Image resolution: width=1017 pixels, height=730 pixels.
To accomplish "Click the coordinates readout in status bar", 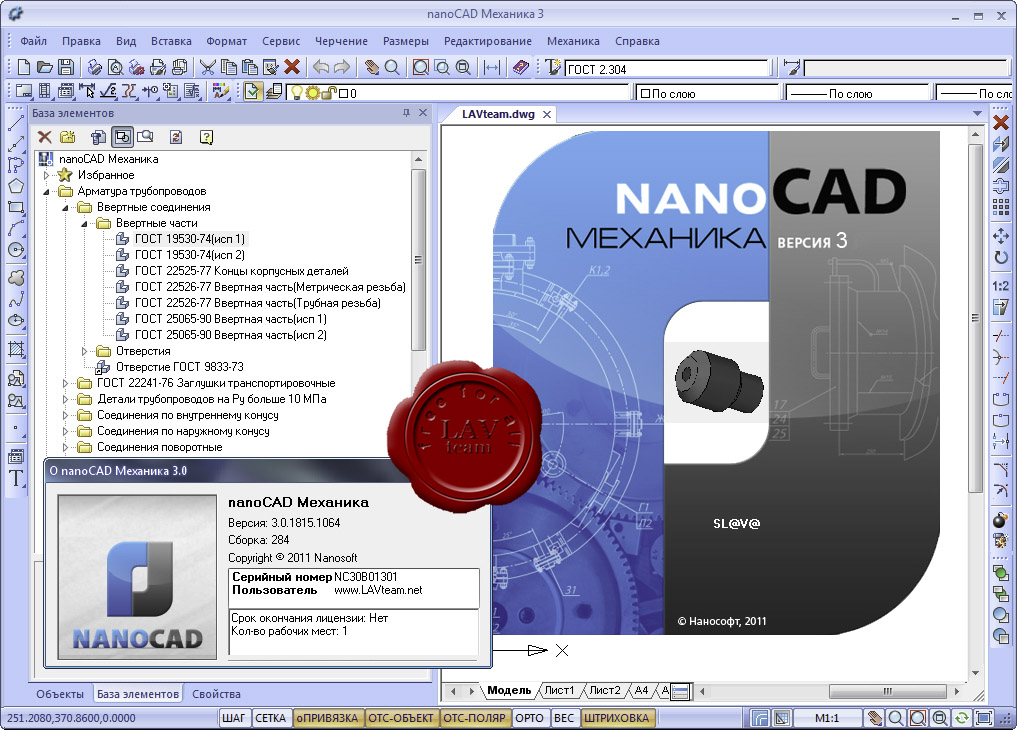I will (71, 718).
